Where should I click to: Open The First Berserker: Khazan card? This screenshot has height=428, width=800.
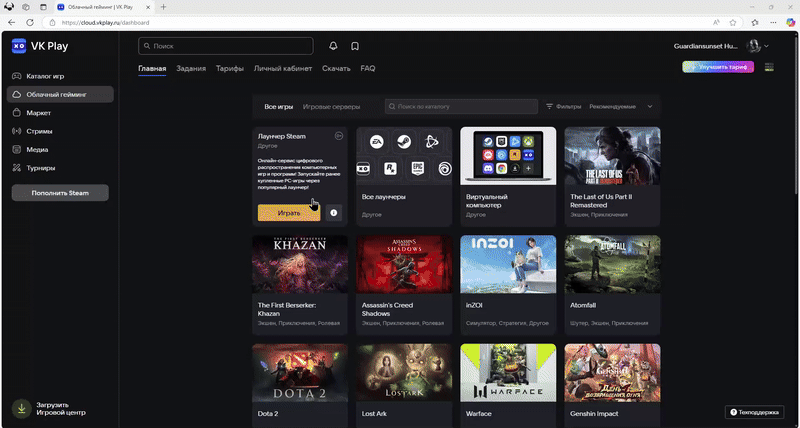click(x=300, y=285)
